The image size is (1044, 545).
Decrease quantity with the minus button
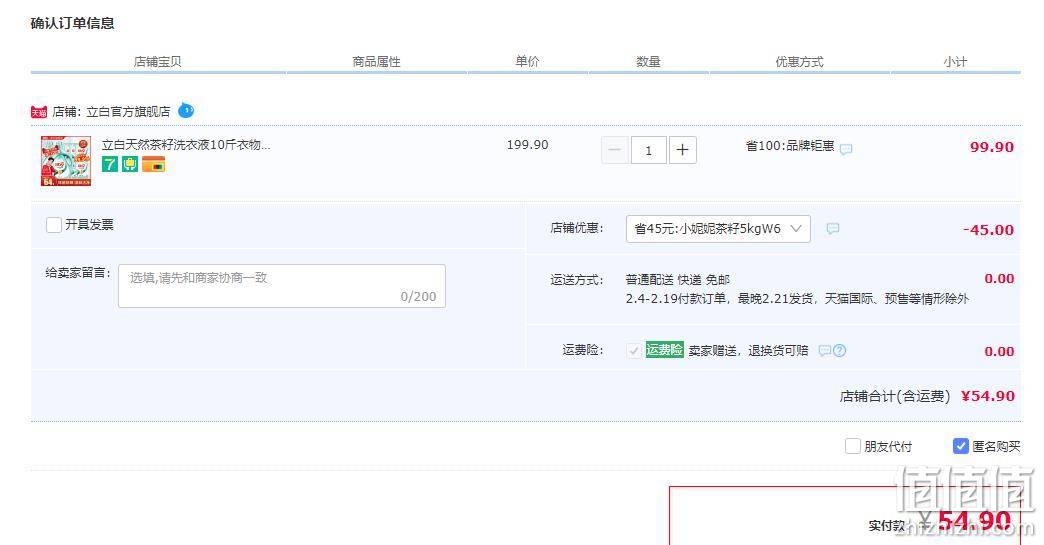(615, 150)
